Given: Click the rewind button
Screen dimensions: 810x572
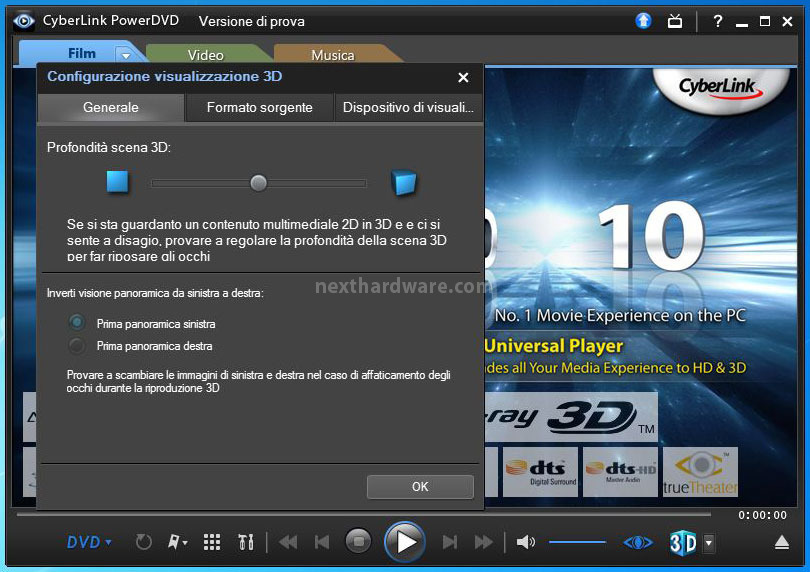Looking at the screenshot, I should tap(288, 542).
